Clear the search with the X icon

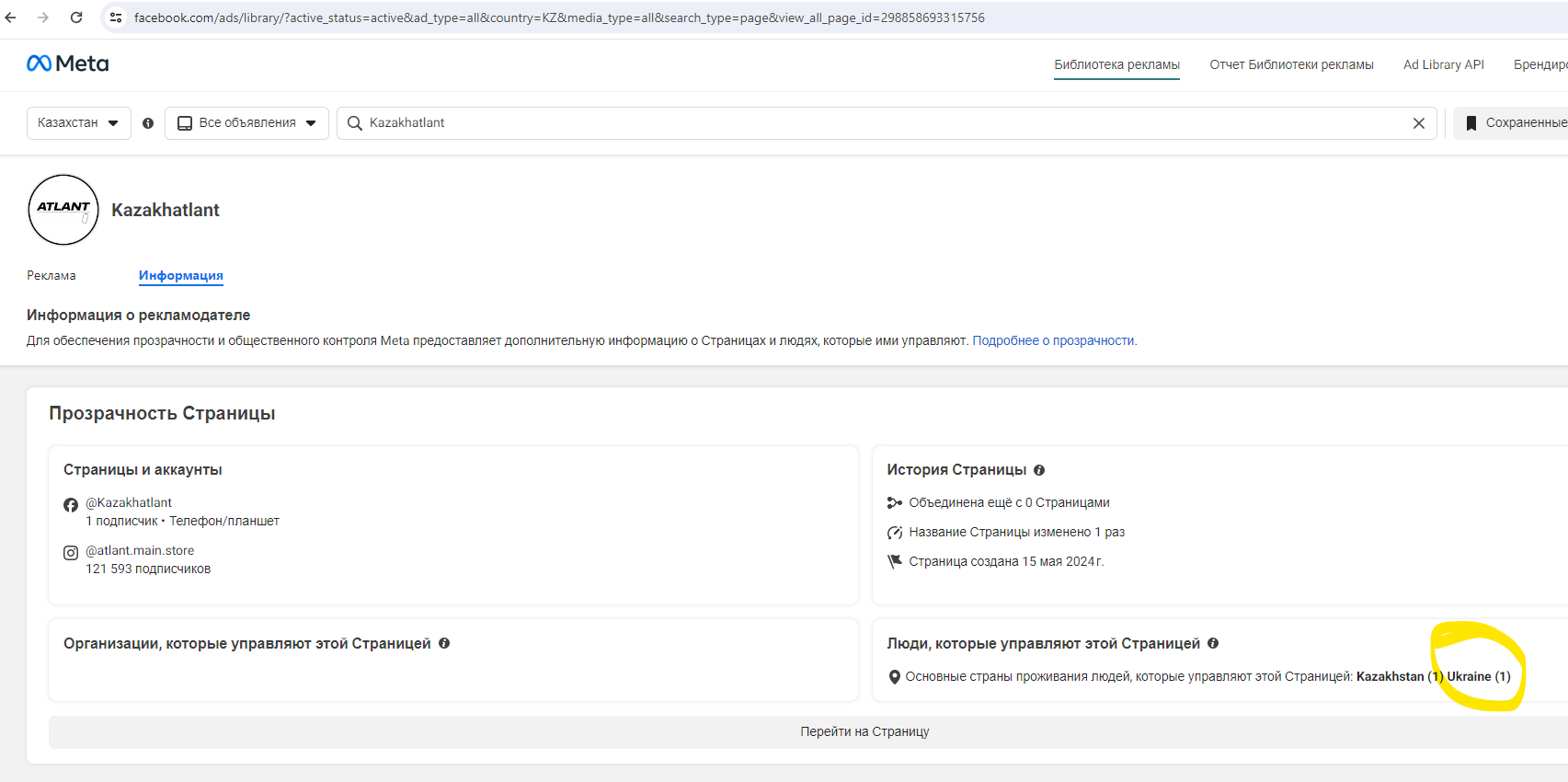click(1418, 123)
